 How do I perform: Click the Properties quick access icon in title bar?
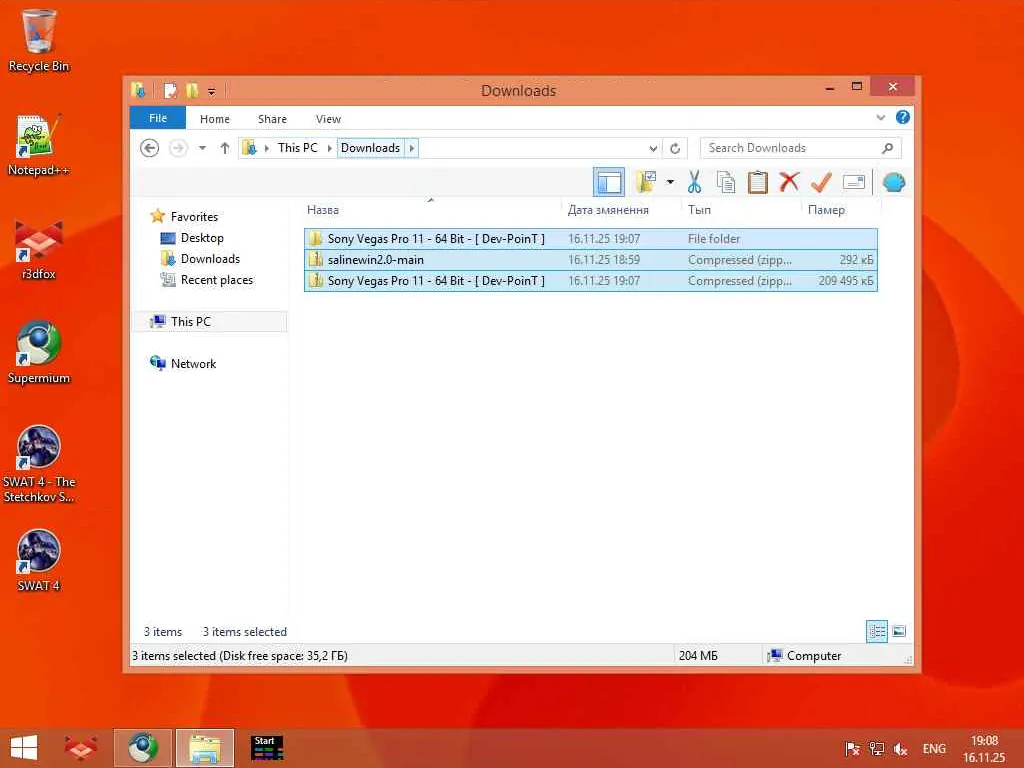(x=170, y=91)
